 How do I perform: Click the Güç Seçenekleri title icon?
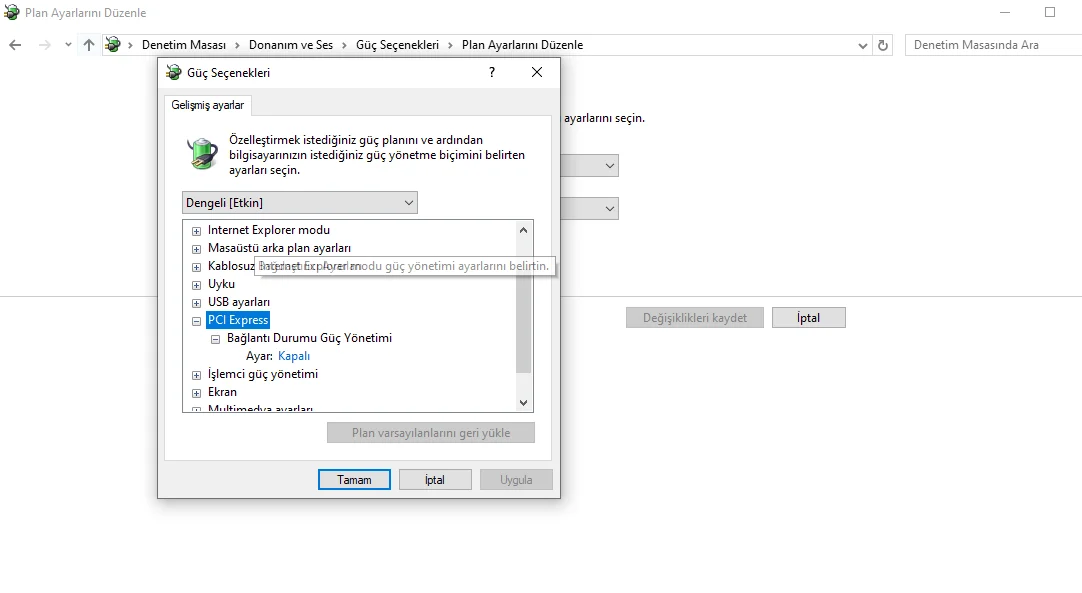click(x=174, y=72)
